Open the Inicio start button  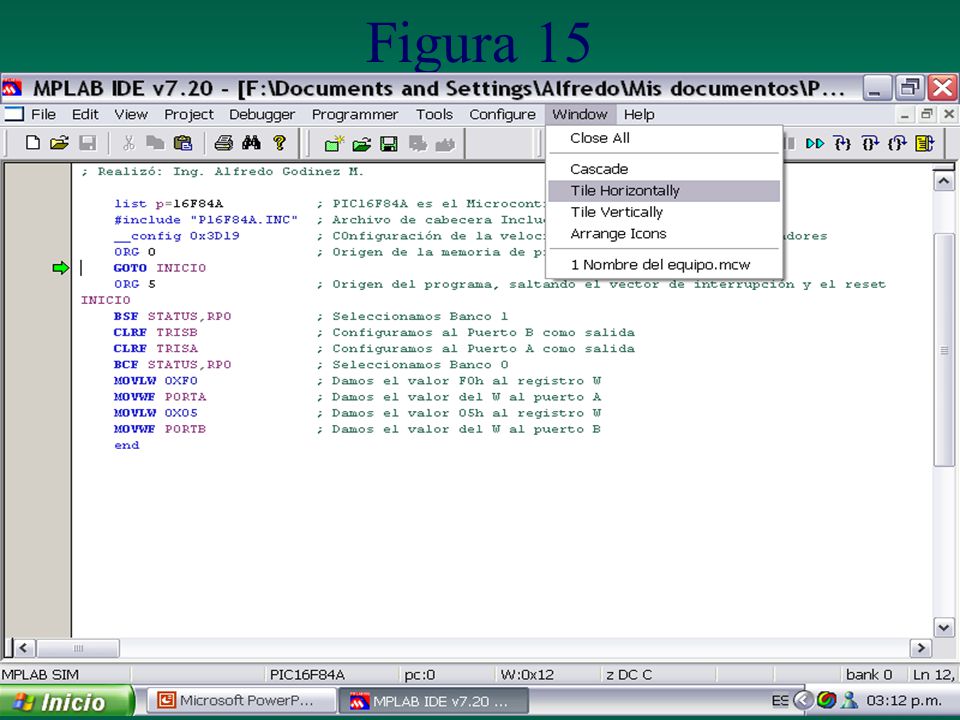66,701
